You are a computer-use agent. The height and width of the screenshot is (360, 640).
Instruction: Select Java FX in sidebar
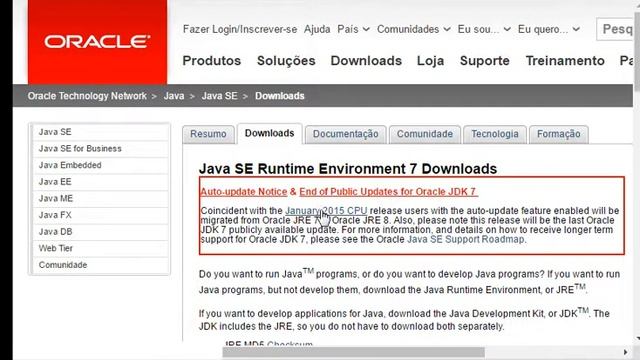tap(100, 215)
